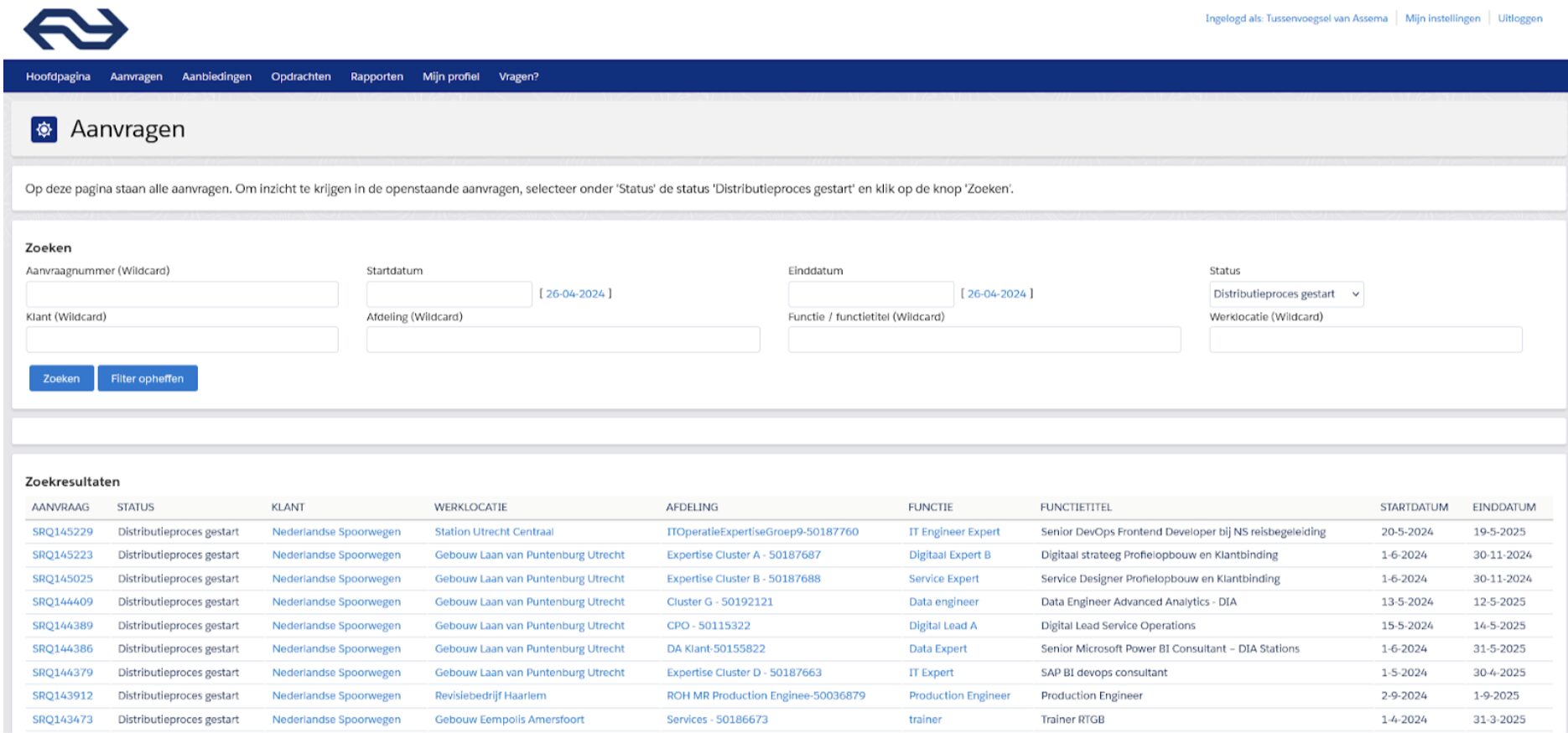Click the Zoeken button
Image resolution: width=1568 pixels, height=733 pixels.
pyautogui.click(x=61, y=378)
